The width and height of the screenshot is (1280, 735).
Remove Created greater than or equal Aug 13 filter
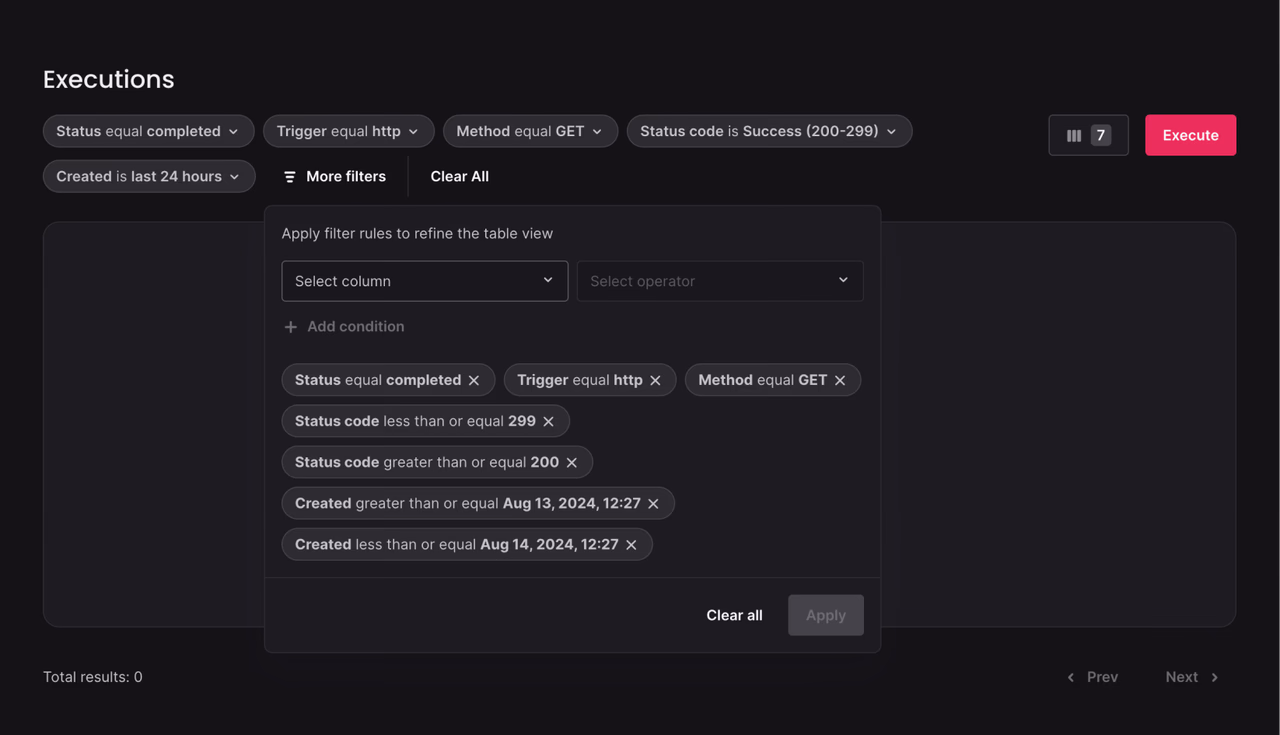pos(654,503)
